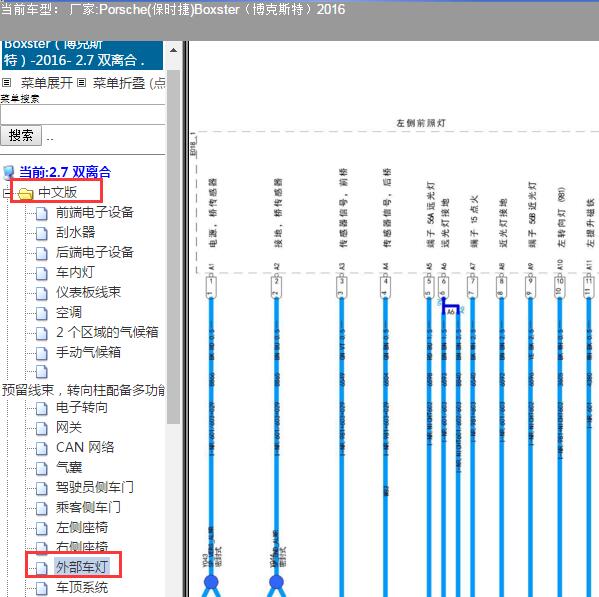Open 仪表板线束 tree item

tap(88, 292)
